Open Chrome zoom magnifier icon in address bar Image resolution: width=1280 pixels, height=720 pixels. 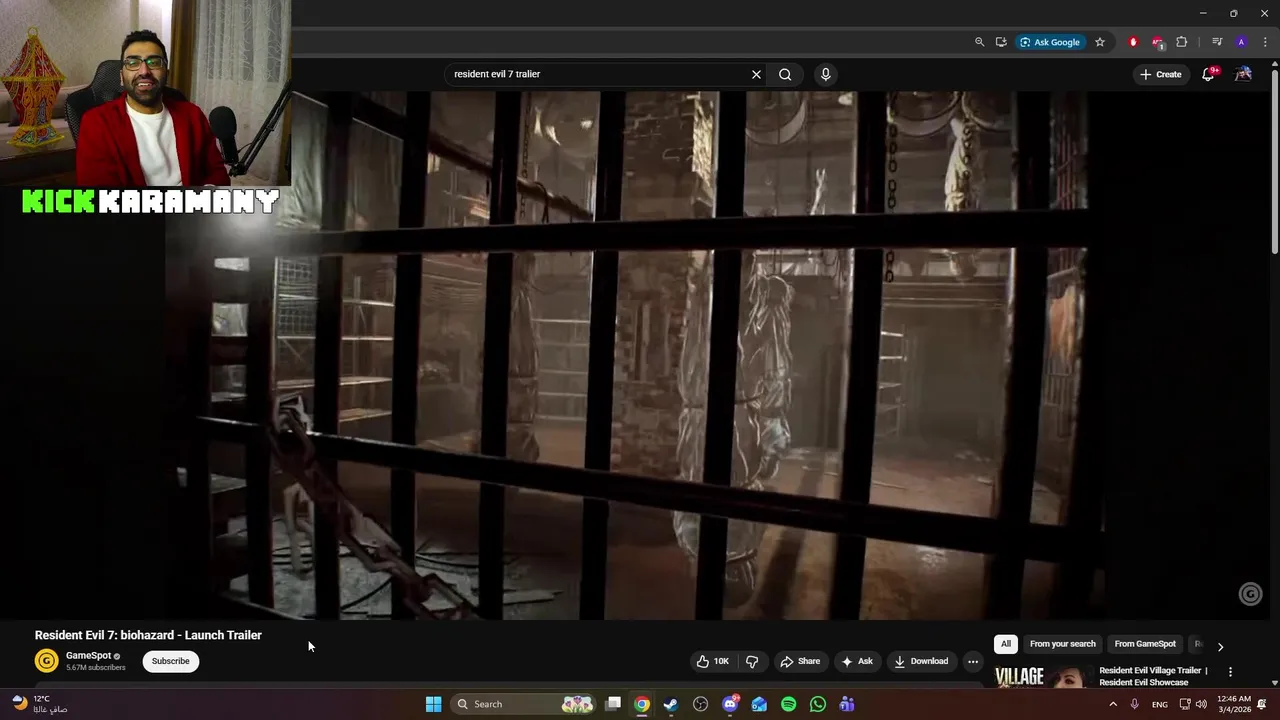pos(979,42)
